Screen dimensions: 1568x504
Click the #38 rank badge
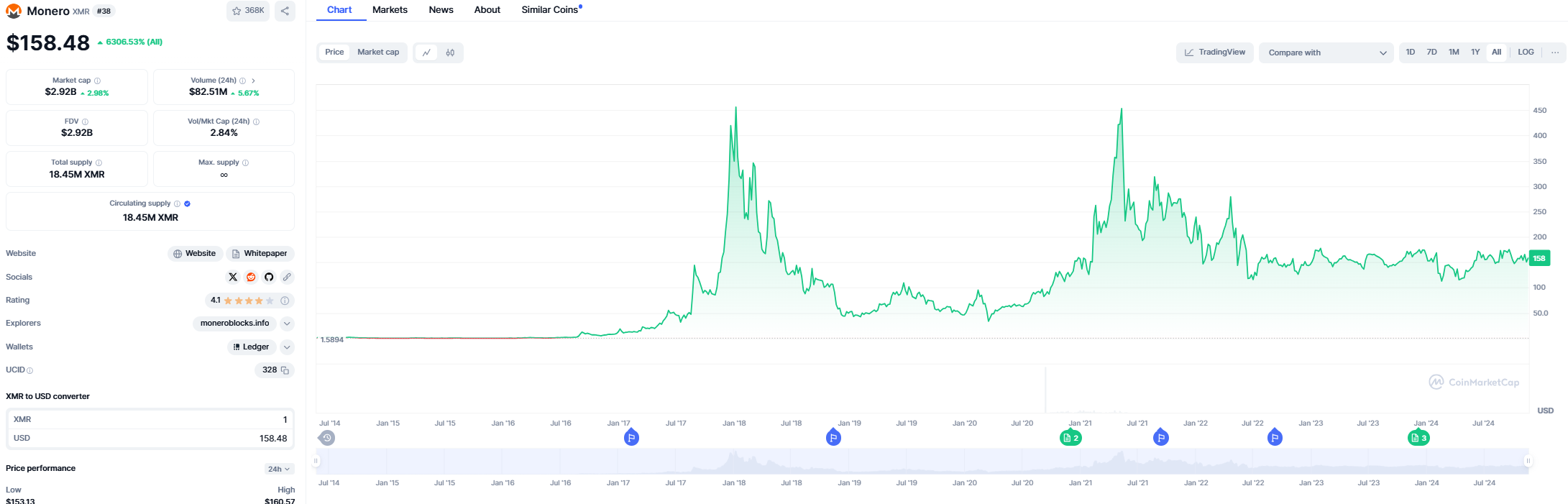(x=104, y=11)
